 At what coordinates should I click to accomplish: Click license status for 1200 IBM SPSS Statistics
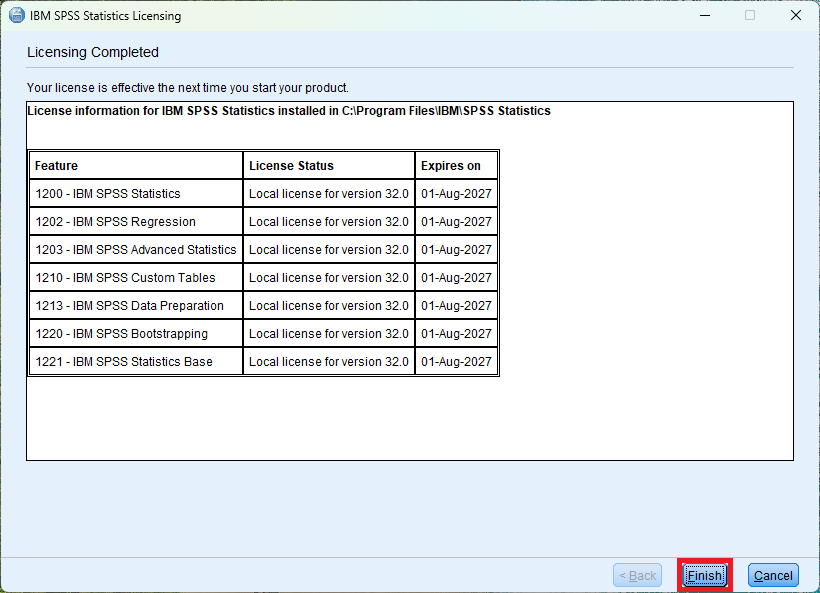(329, 193)
